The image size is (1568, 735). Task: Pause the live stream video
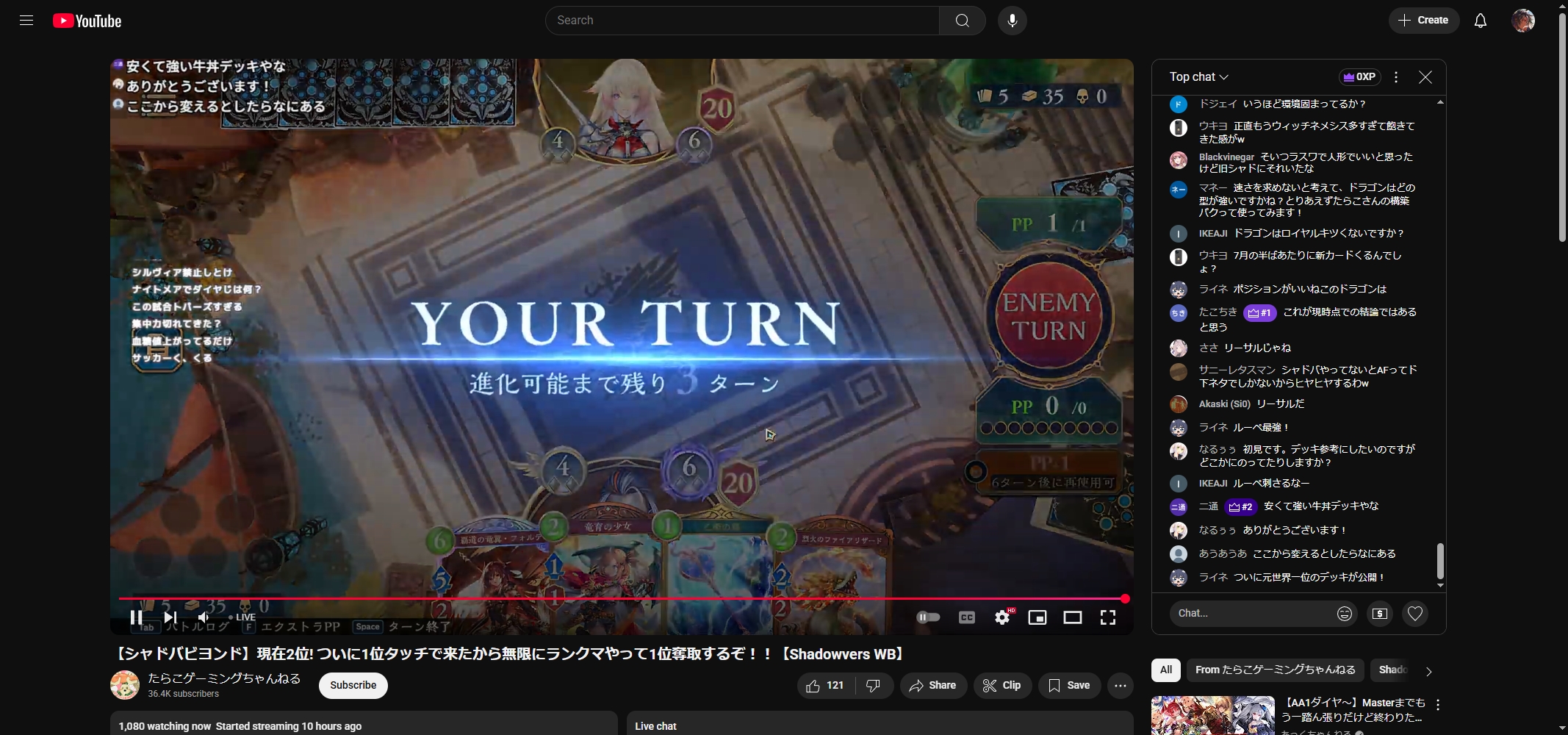[136, 617]
